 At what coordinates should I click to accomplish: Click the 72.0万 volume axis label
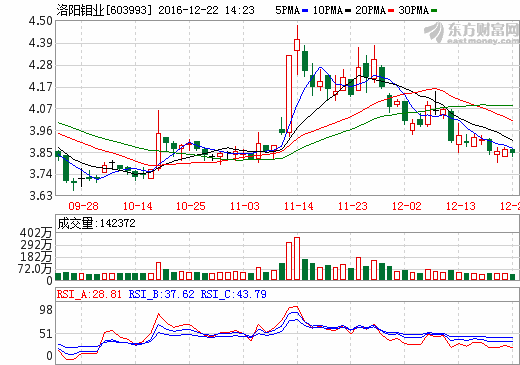[x=35, y=269]
